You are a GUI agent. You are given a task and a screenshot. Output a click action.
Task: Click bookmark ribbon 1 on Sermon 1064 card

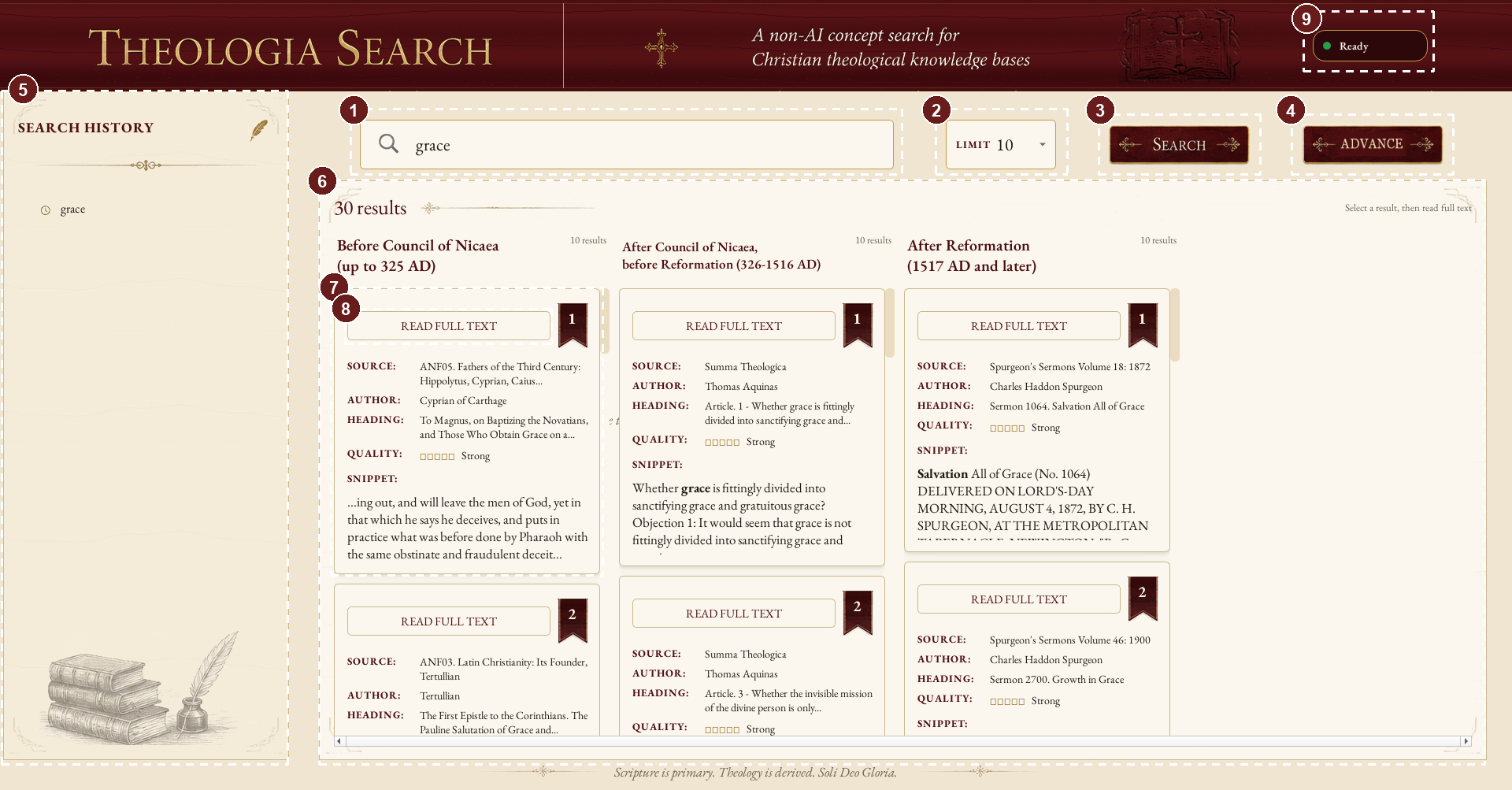(x=1143, y=325)
